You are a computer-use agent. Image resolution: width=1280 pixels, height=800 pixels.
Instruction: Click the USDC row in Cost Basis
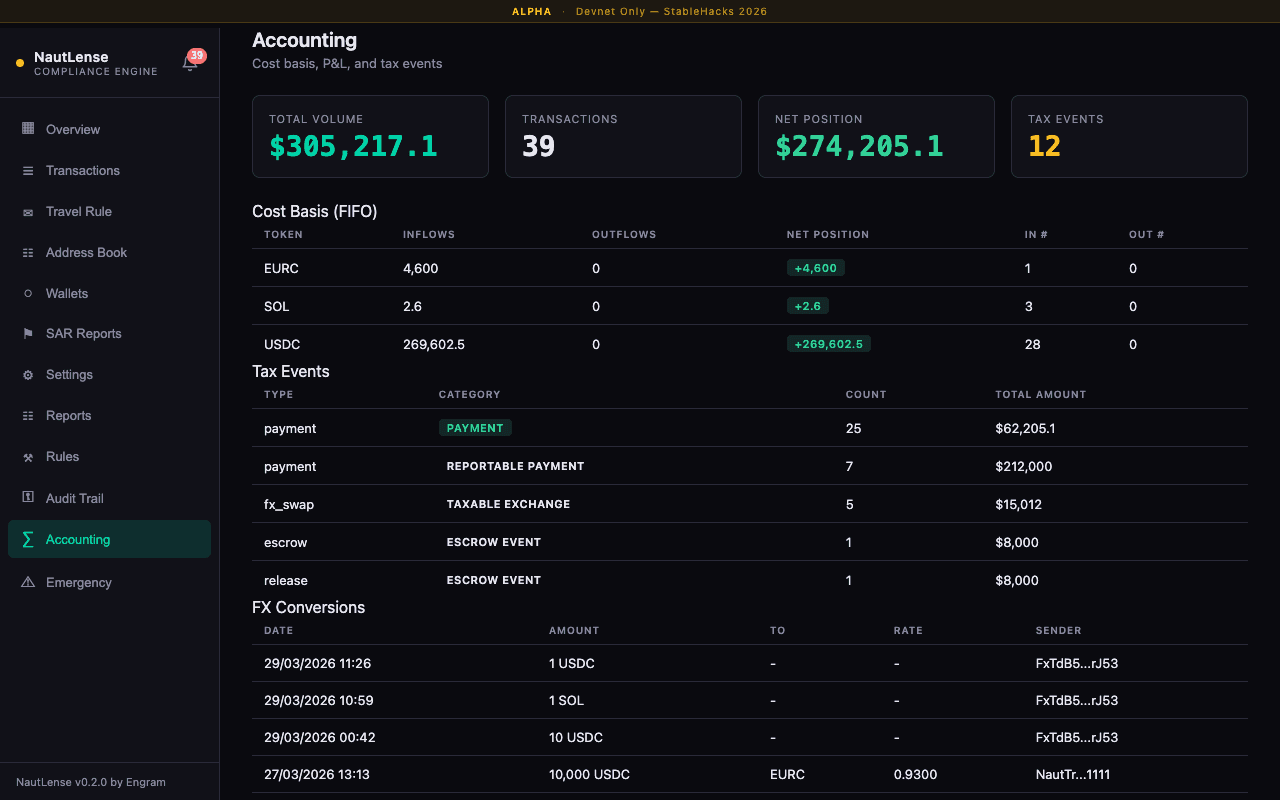pyautogui.click(x=281, y=344)
